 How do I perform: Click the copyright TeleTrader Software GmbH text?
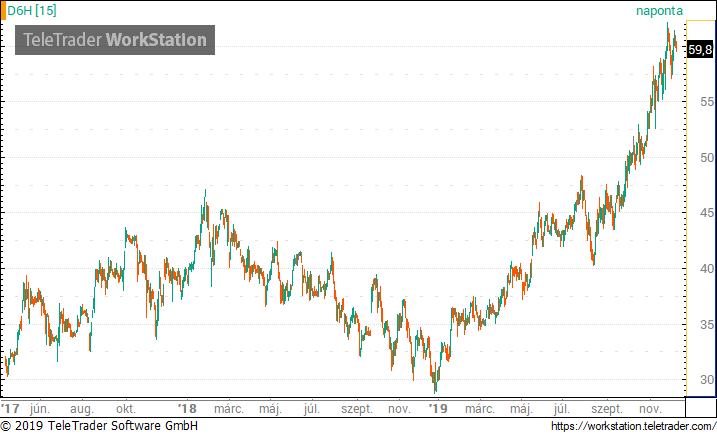coord(99,426)
